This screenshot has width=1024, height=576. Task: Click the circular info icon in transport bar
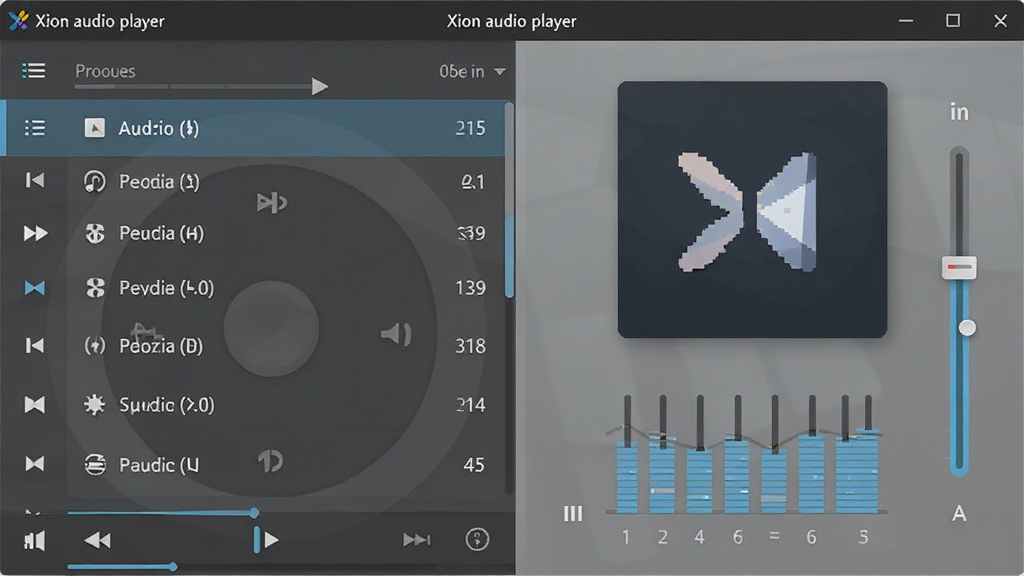click(477, 539)
